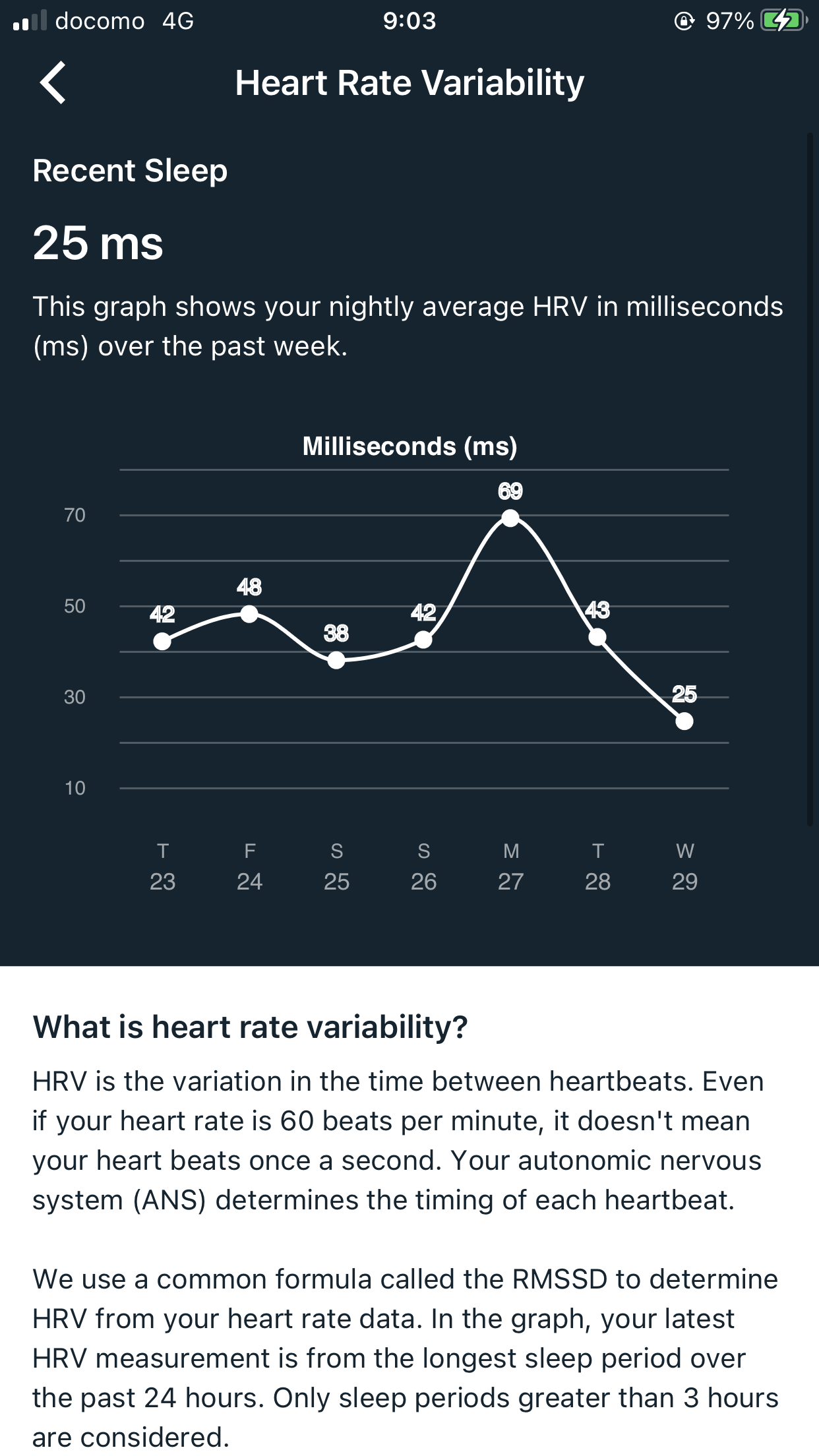Tap the cellular signal bars icon
The height and width of the screenshot is (1456, 819).
coord(30,21)
